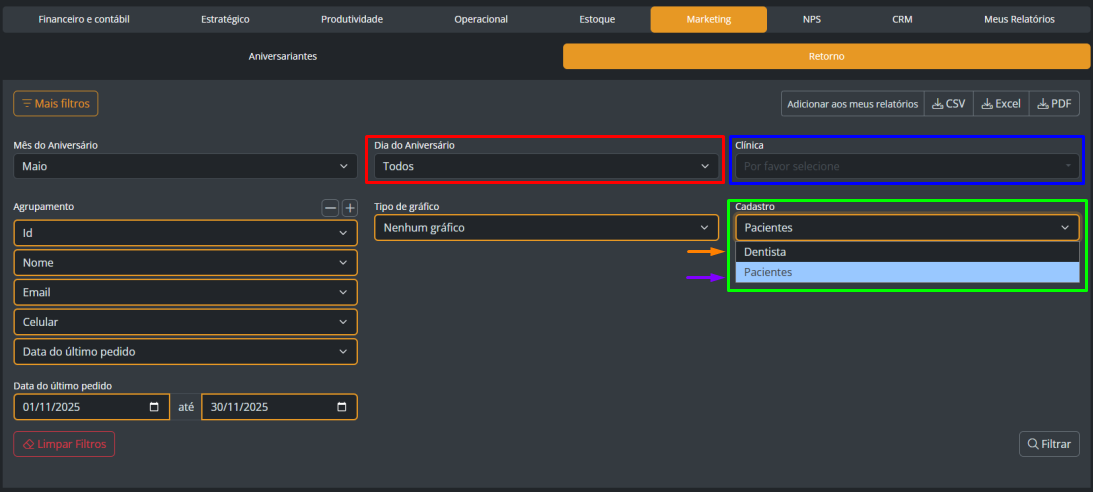Open the Clínica selection dropdown

[x=907, y=167]
